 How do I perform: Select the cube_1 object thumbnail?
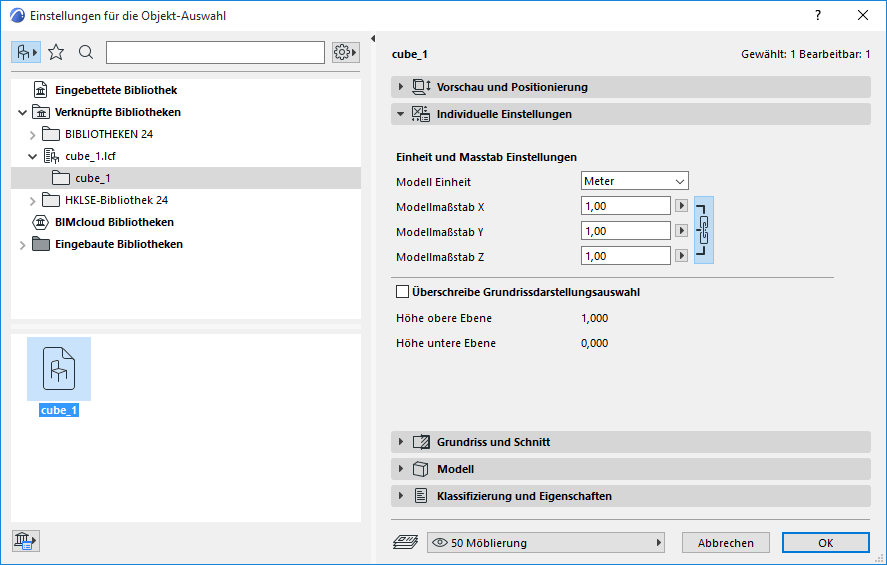click(59, 369)
